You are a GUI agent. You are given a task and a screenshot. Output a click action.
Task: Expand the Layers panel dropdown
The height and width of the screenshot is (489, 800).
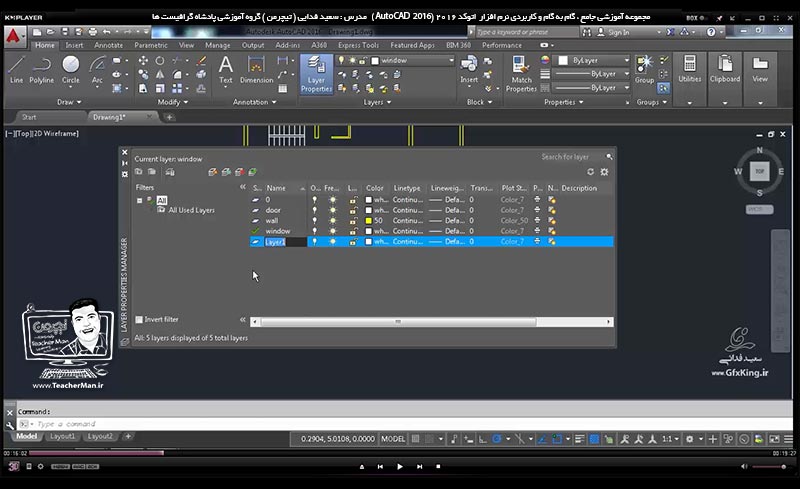click(378, 102)
